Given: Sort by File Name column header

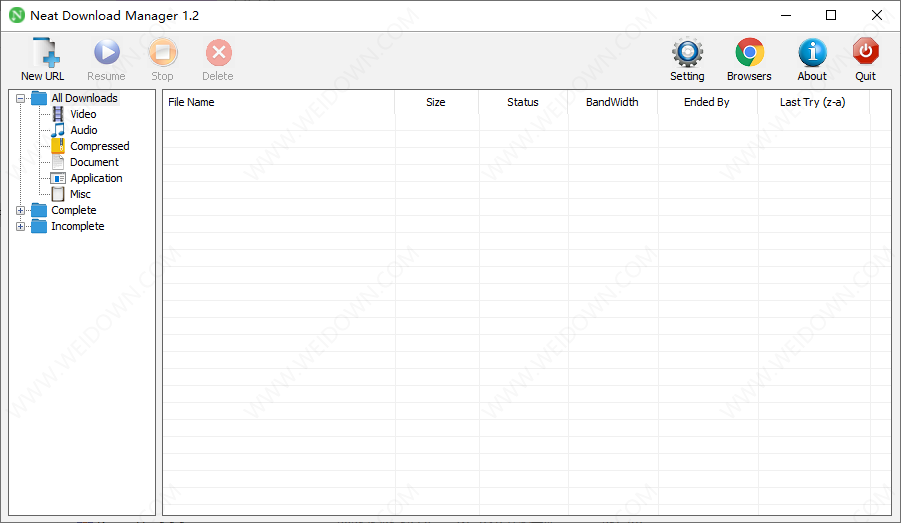Looking at the screenshot, I should click(279, 102).
